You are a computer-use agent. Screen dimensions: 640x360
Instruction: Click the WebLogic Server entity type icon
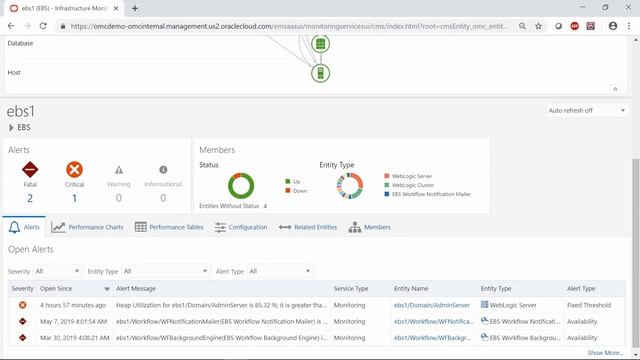484,304
